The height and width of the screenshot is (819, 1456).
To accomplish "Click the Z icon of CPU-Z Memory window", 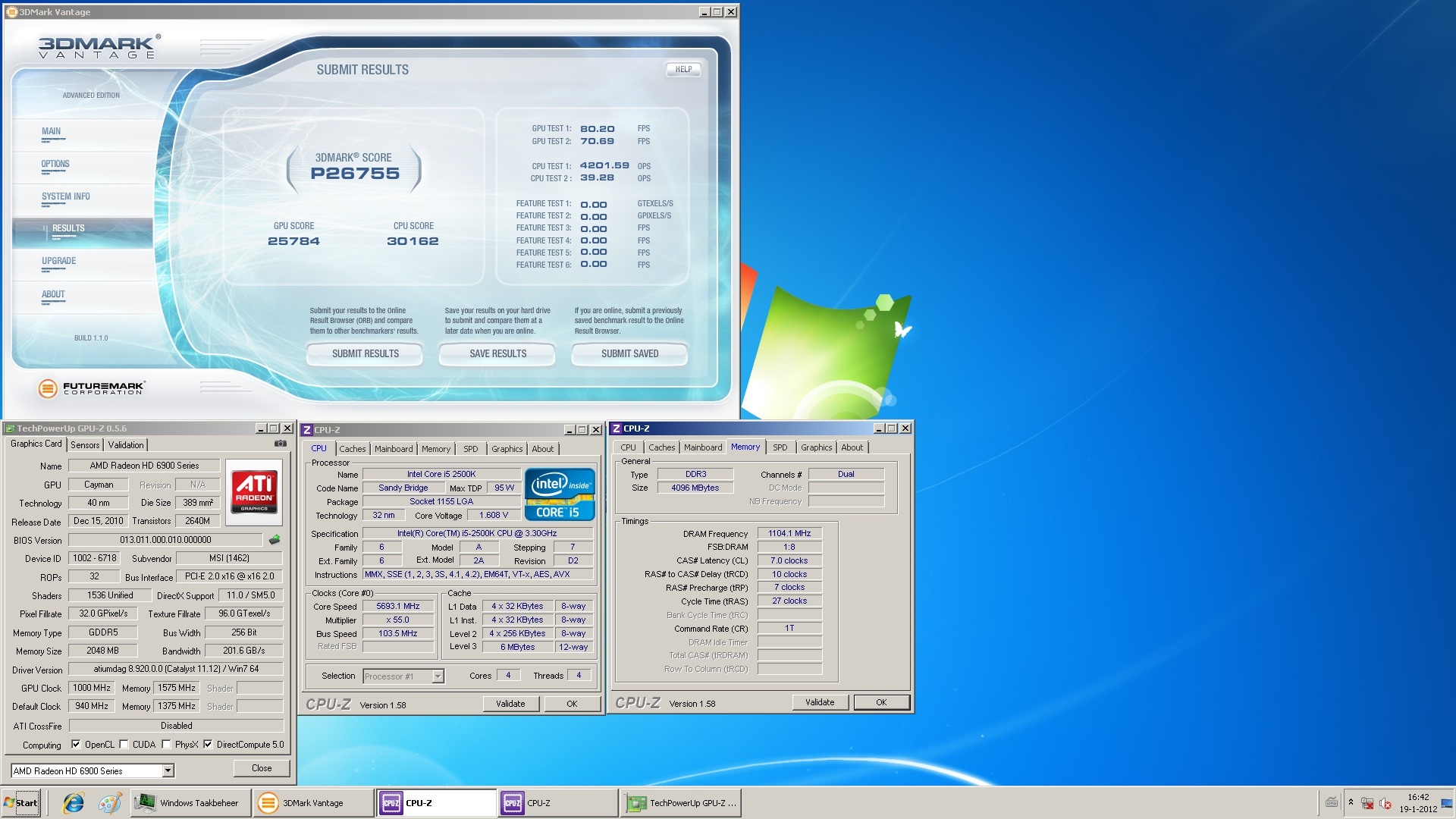I will 617,428.
